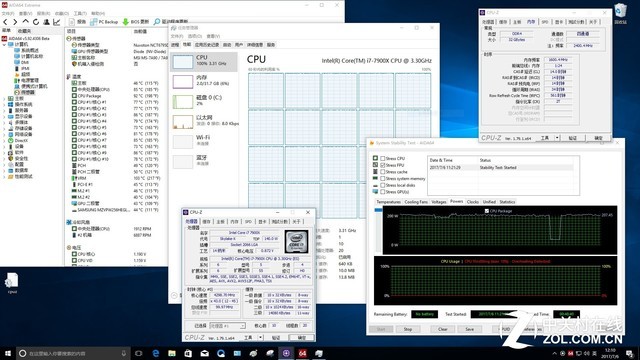Toggle the CPU Package graph checkbox
This screenshot has width=640, height=360.
pyautogui.click(x=487, y=211)
